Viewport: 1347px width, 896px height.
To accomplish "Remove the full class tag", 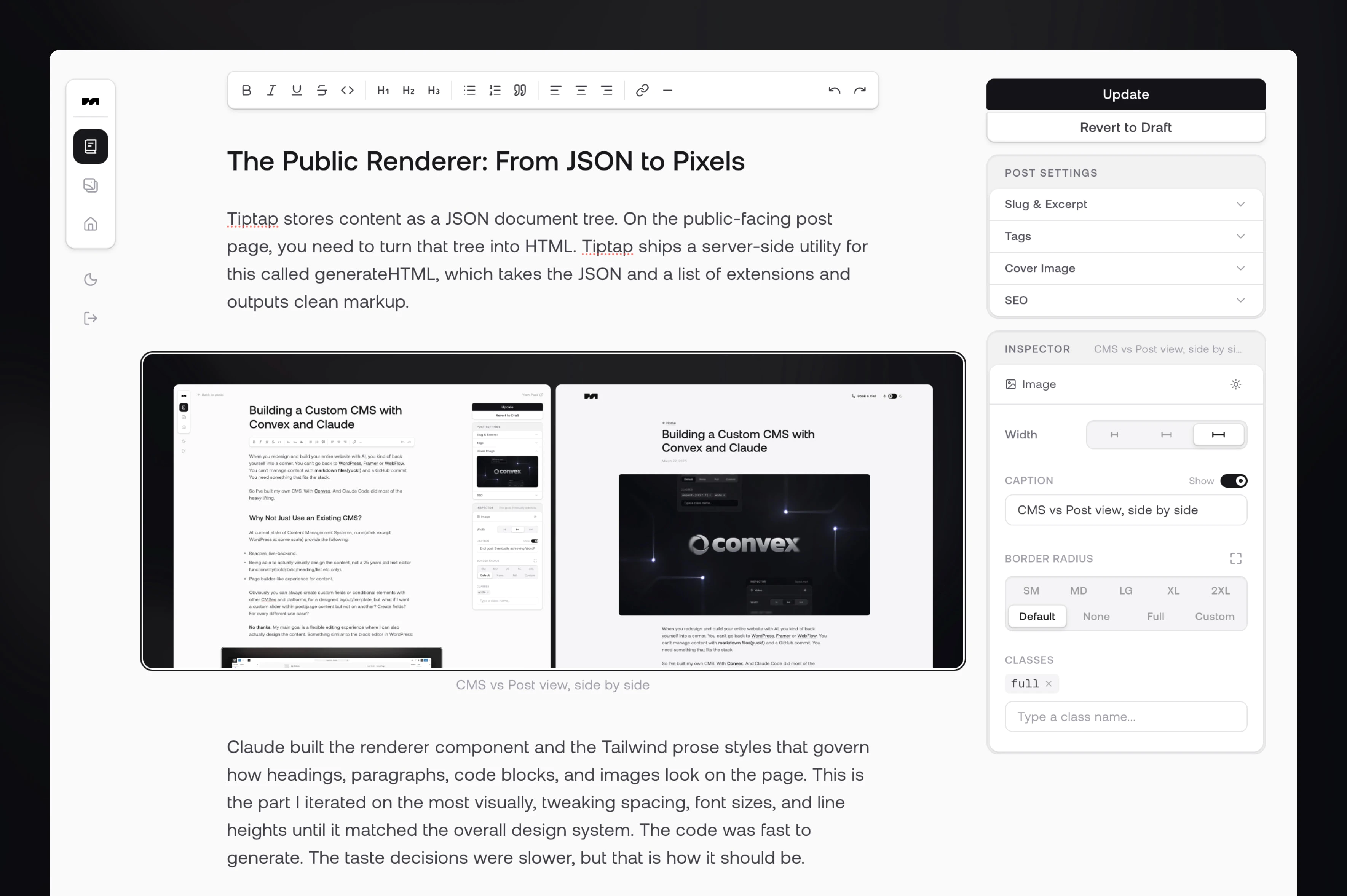I will tap(1048, 684).
